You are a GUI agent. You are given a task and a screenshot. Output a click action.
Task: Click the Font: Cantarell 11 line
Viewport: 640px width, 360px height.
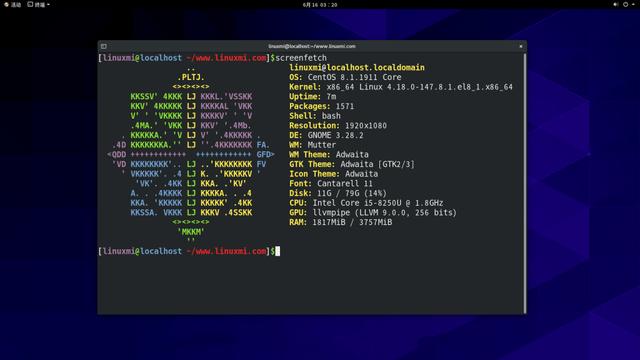tap(331, 184)
